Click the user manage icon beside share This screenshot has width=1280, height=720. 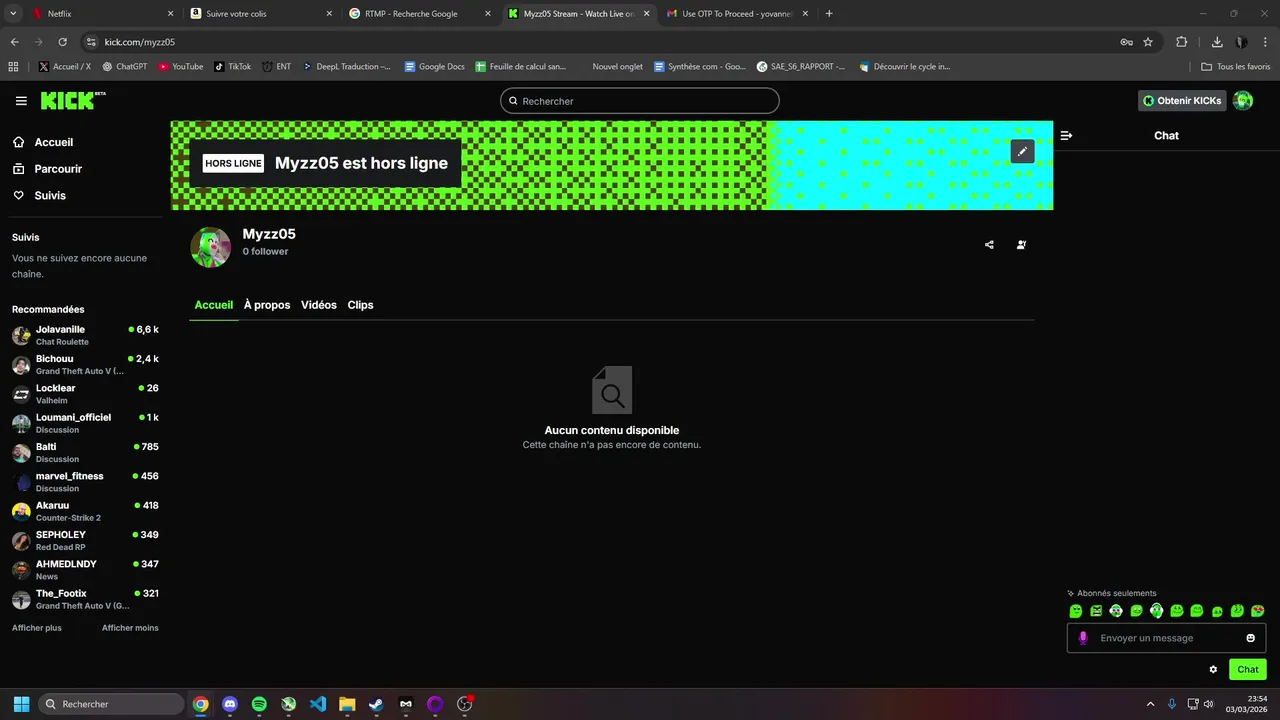point(1021,244)
